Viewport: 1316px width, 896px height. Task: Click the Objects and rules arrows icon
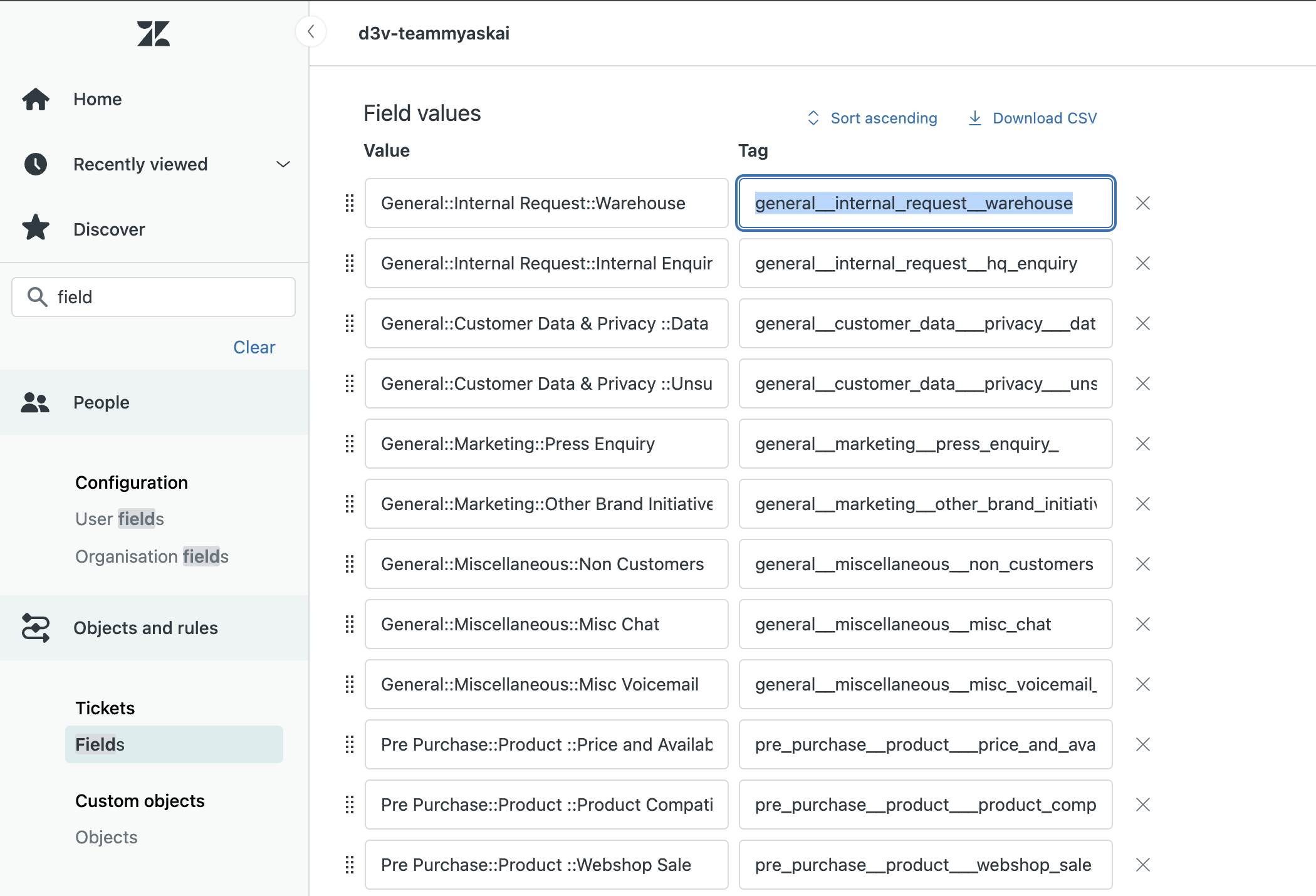(36, 628)
